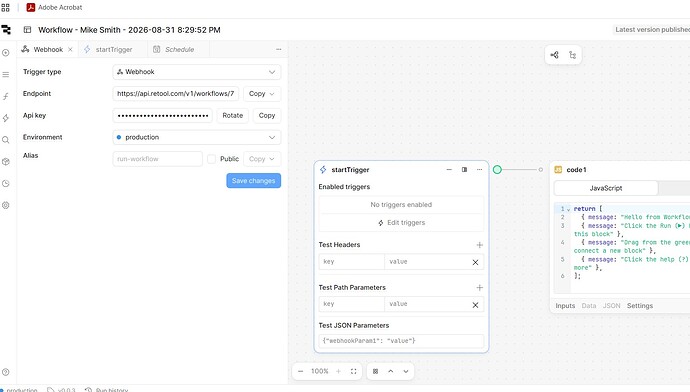
Task: Add a Test Path Parameters row with the plus
Action: coord(480,287)
